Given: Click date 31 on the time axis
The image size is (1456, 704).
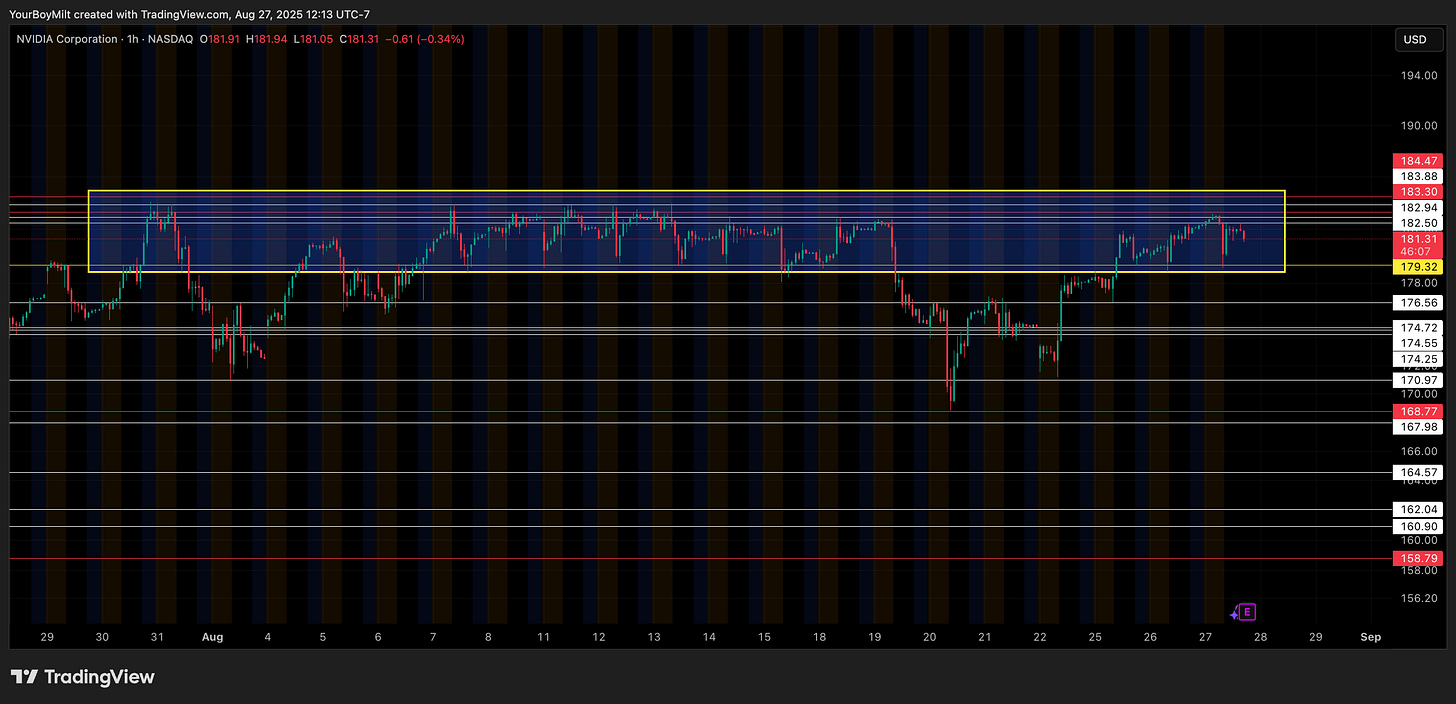Looking at the screenshot, I should 157,637.
